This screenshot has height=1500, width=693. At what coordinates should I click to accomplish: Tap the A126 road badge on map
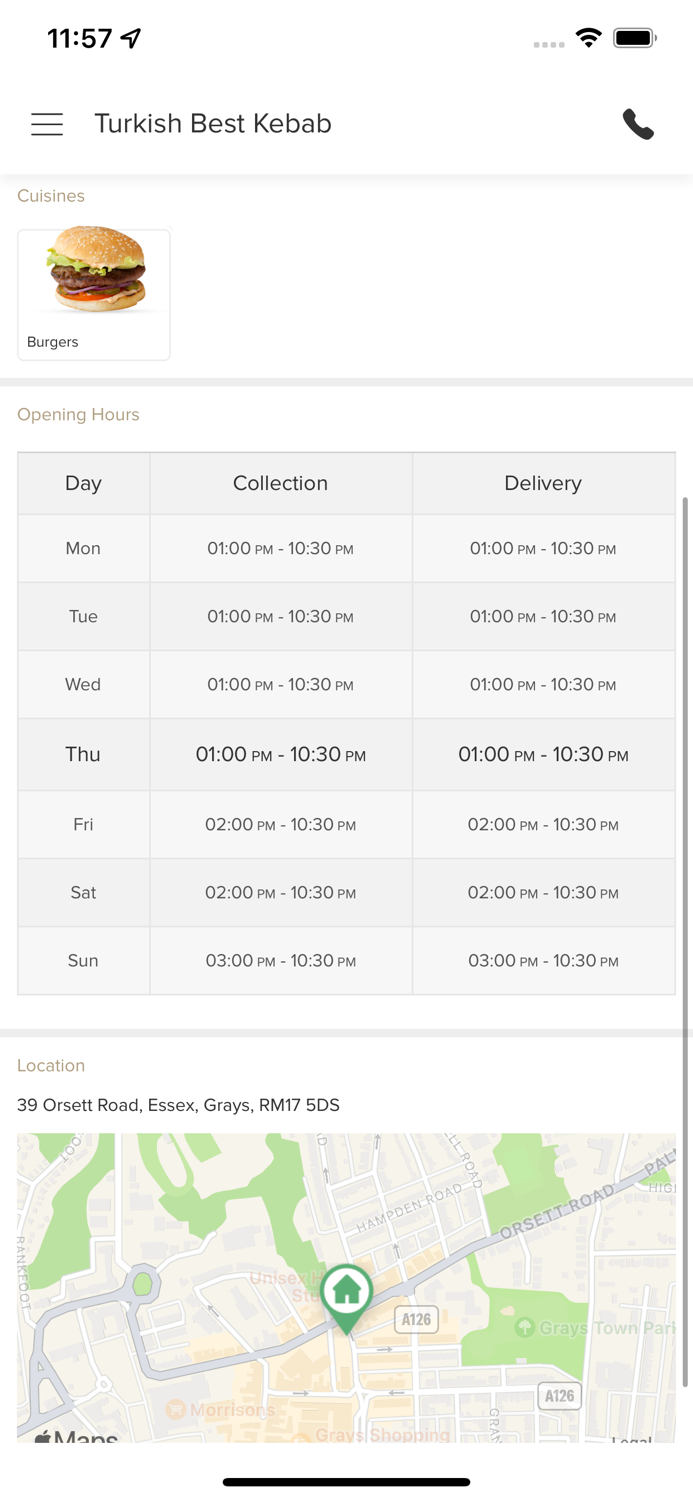(416, 1320)
